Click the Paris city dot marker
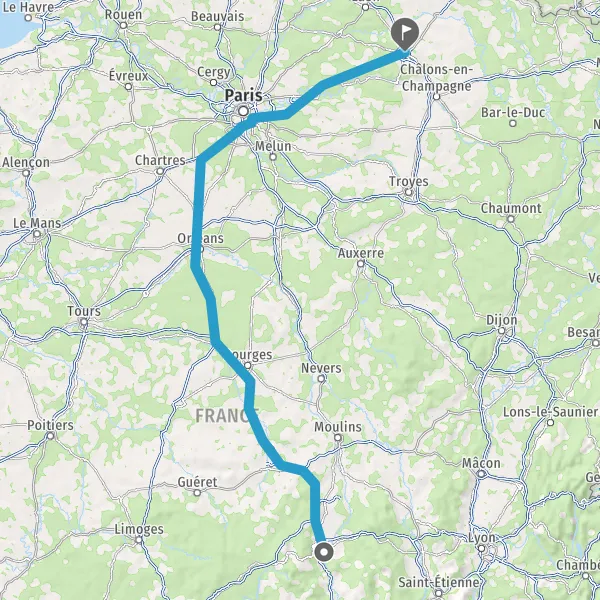 243,111
